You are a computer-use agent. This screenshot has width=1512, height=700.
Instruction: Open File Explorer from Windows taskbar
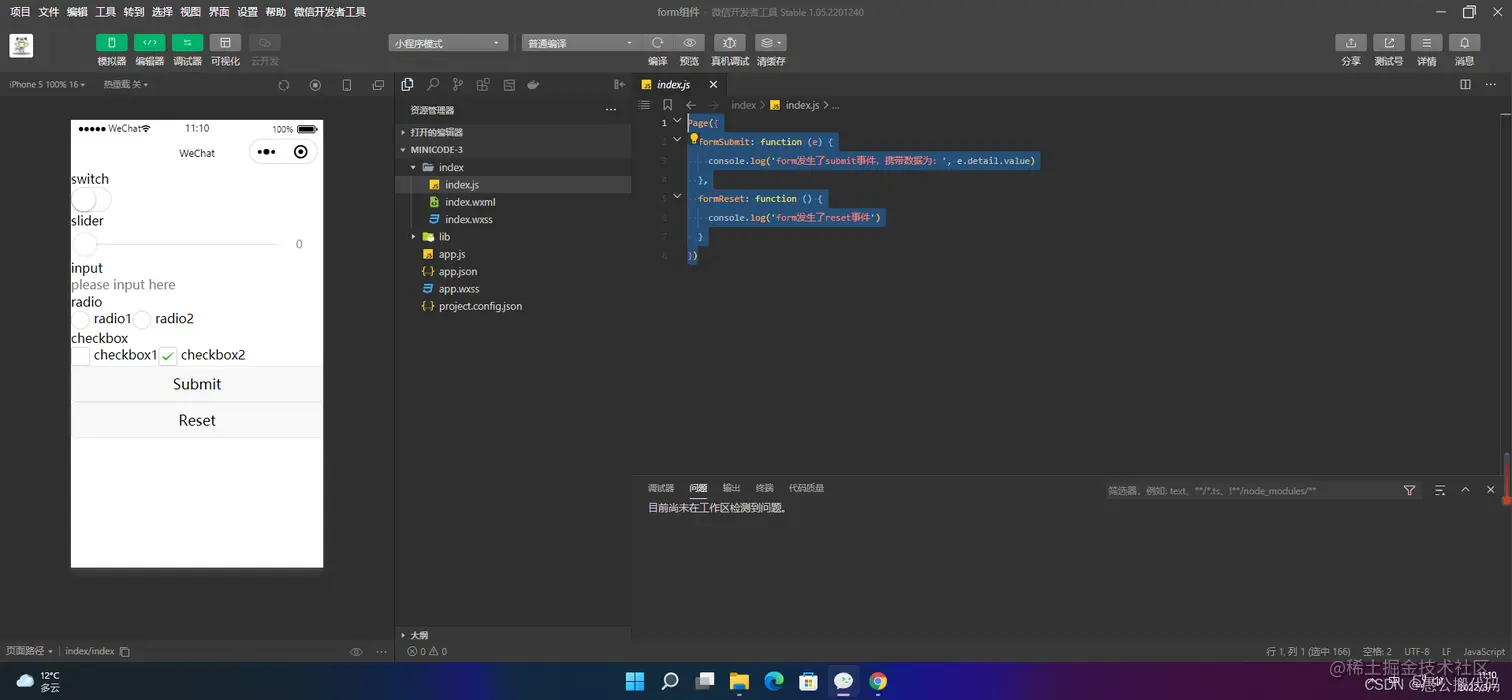(739, 682)
